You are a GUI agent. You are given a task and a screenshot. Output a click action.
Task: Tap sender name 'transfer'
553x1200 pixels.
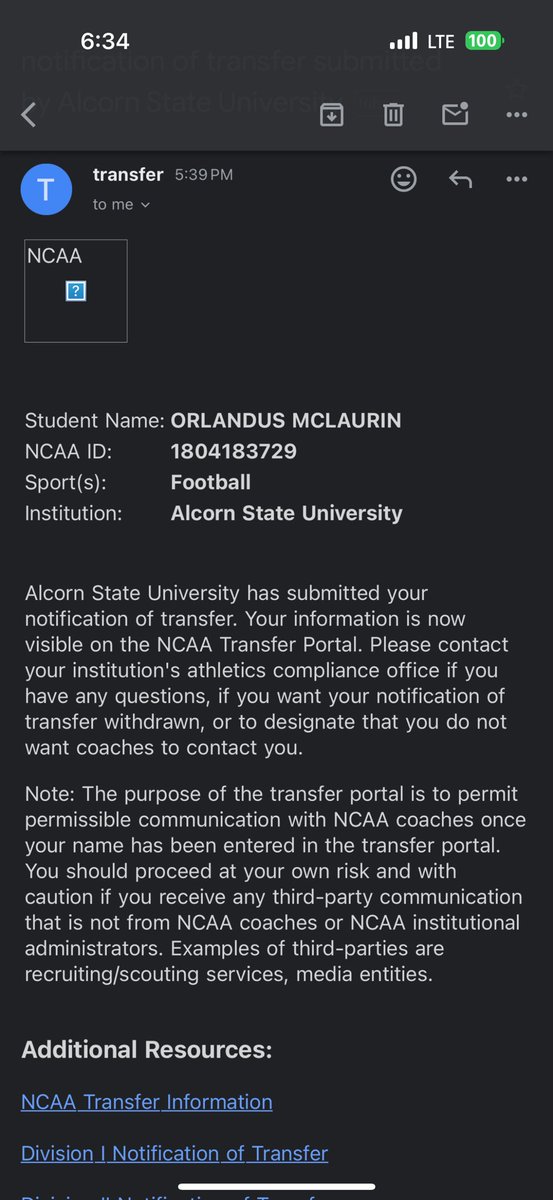[128, 174]
